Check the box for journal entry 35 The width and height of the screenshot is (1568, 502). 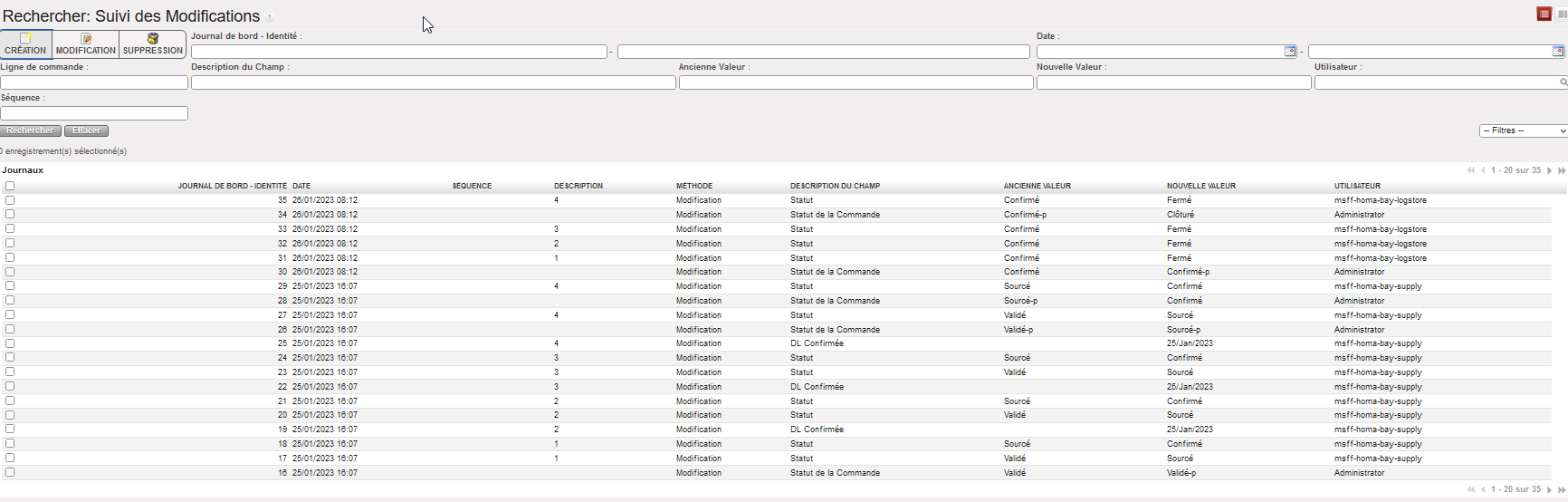(10, 200)
